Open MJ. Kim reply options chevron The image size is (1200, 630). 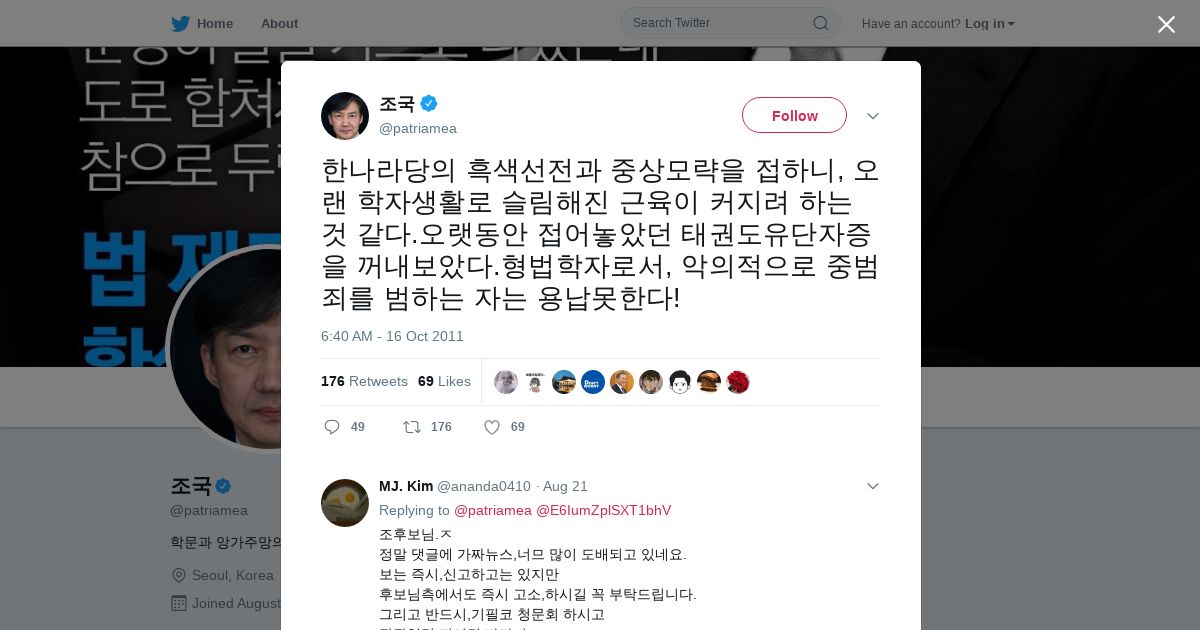click(873, 486)
